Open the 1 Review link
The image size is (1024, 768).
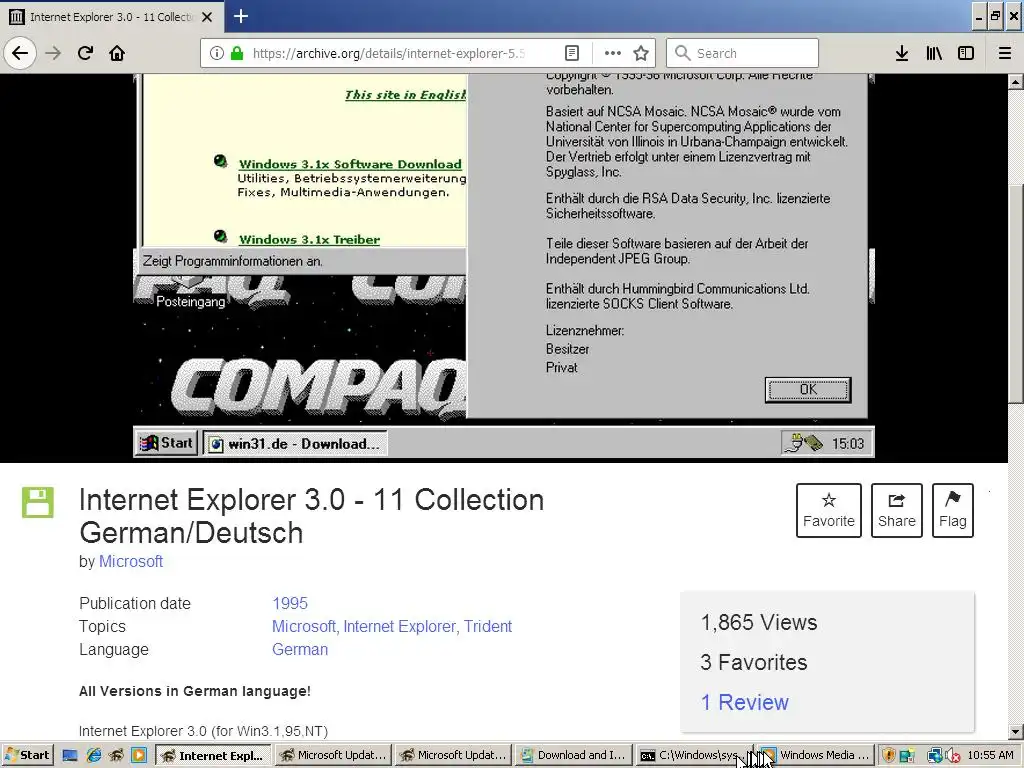click(x=744, y=702)
